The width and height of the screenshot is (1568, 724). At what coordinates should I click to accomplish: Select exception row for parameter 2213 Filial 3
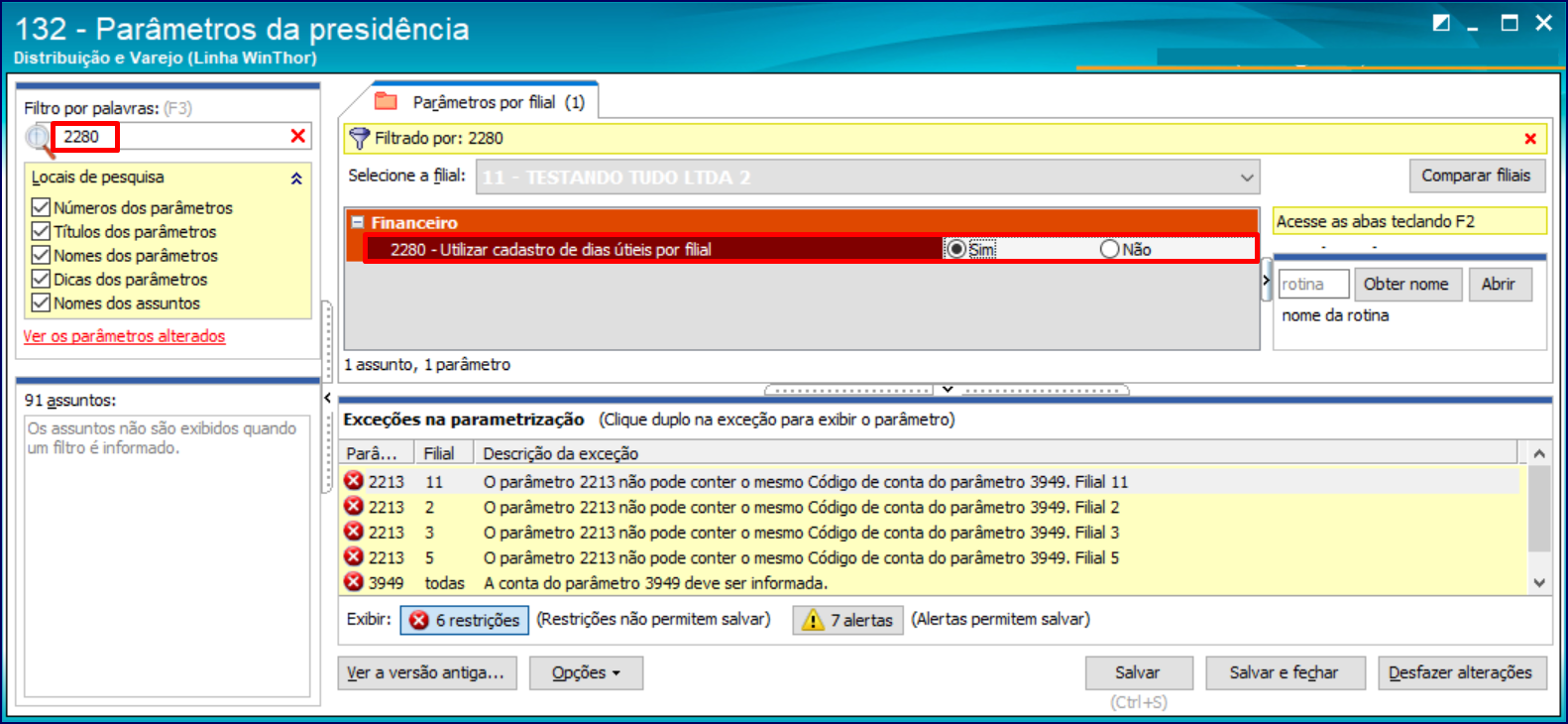pos(929,532)
